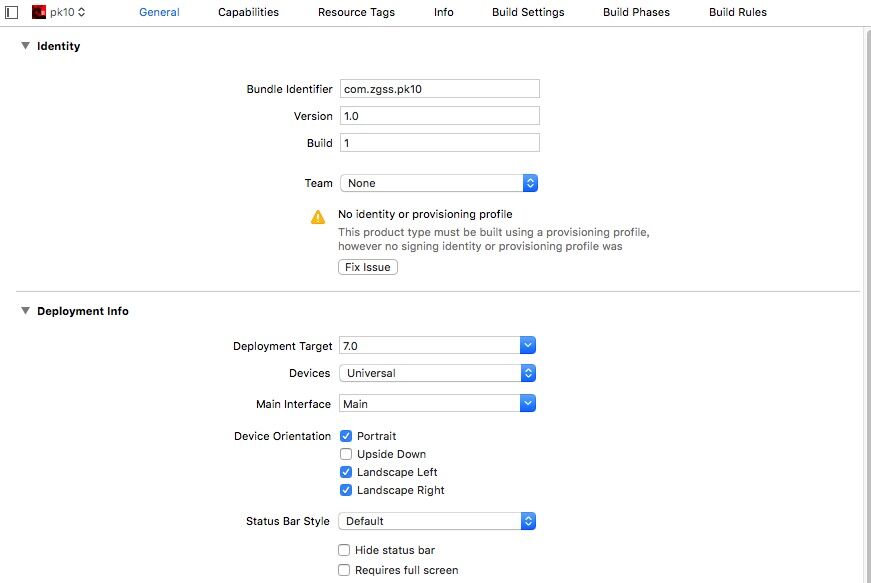Click the yellow provisioning warning icon
871x583 pixels.
pos(318,217)
